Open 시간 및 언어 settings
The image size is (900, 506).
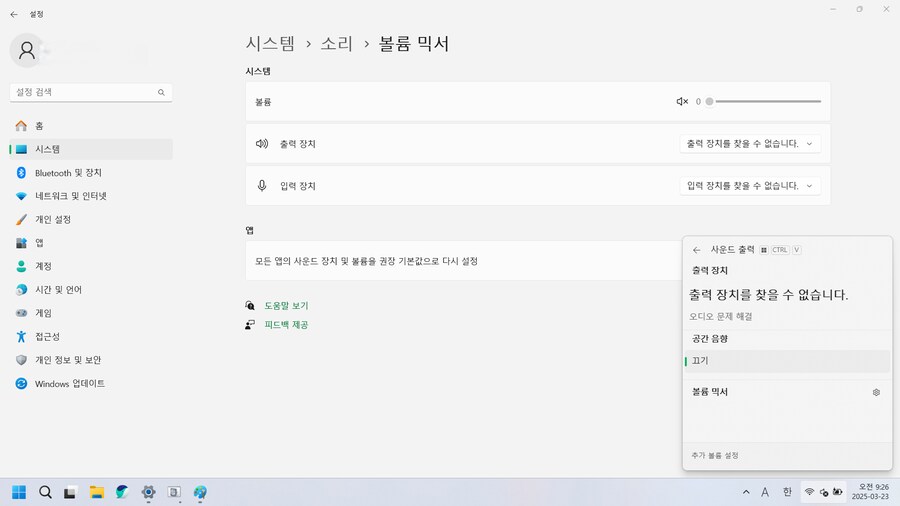[x=91, y=290]
